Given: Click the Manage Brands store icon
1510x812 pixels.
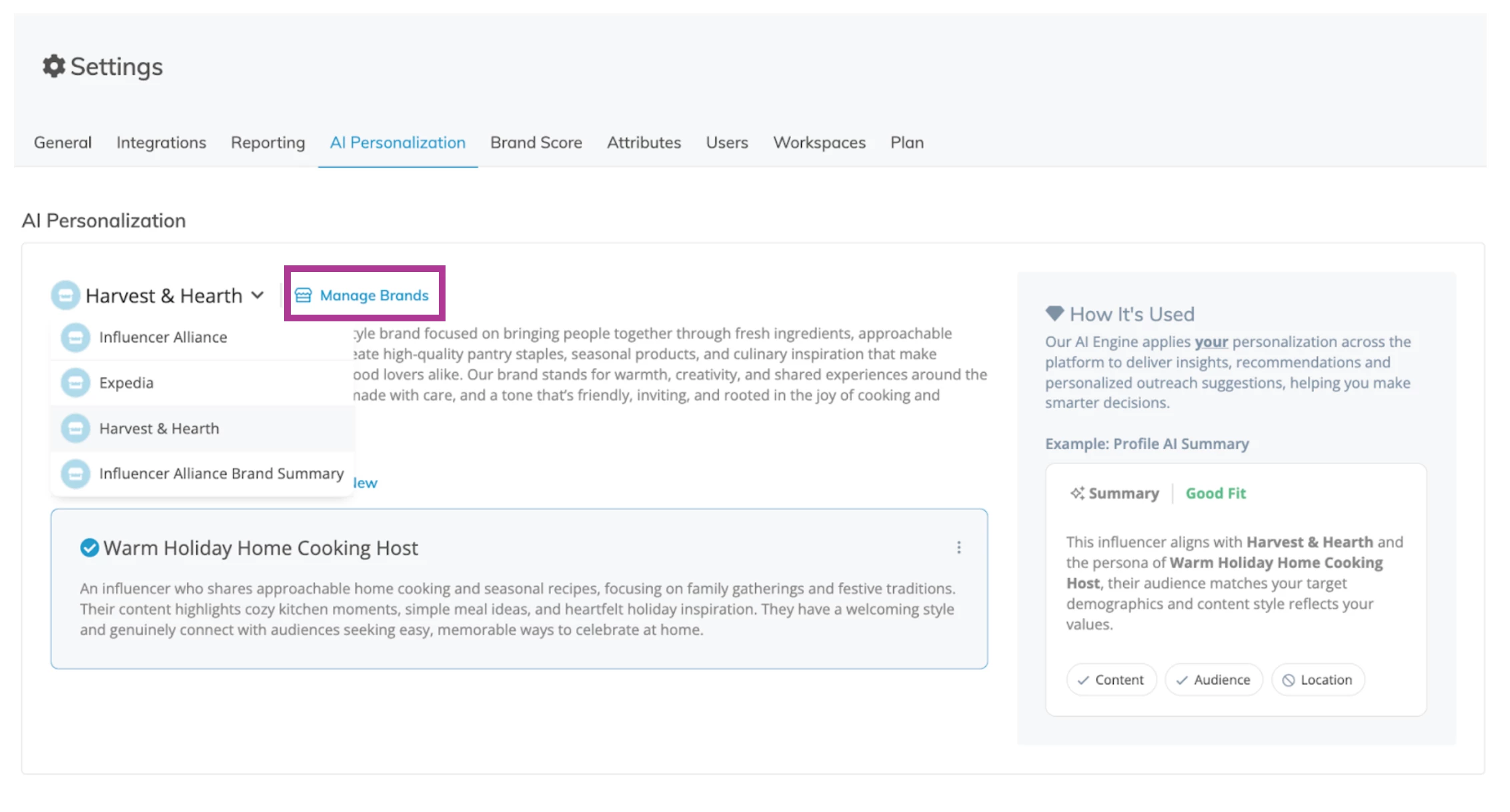Looking at the screenshot, I should pos(303,295).
